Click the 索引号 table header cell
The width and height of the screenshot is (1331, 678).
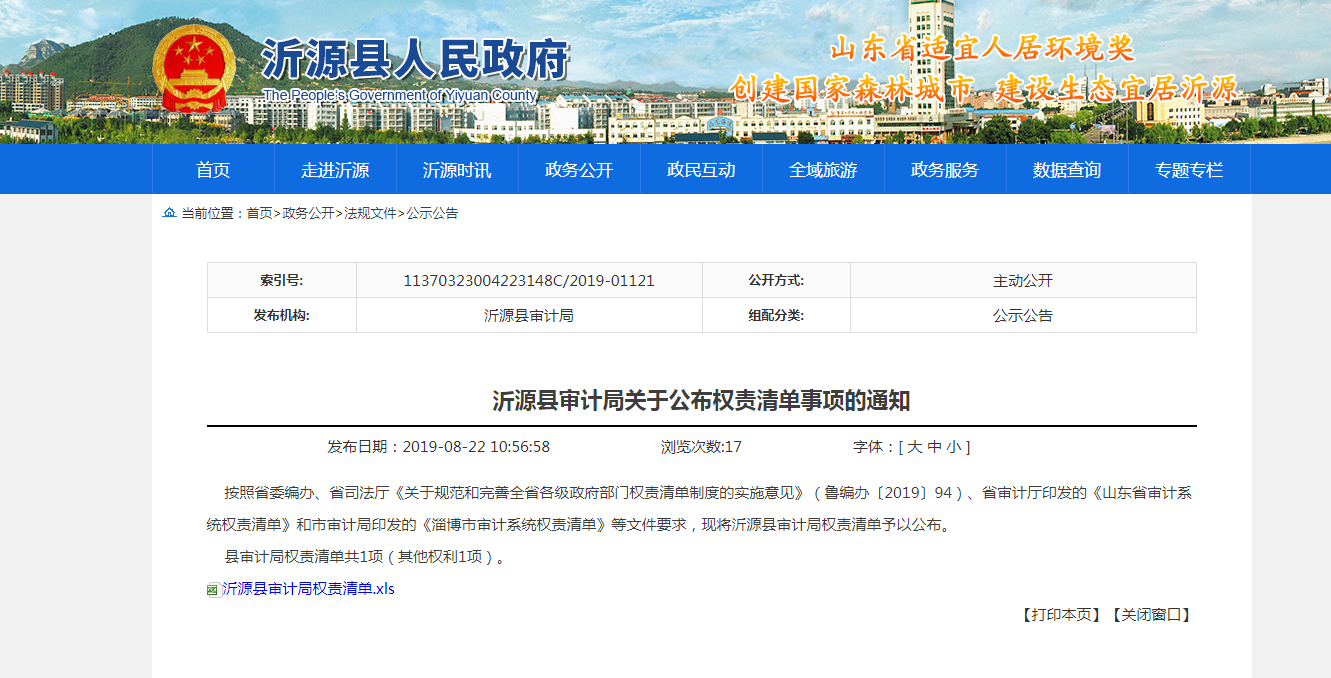tap(282, 281)
